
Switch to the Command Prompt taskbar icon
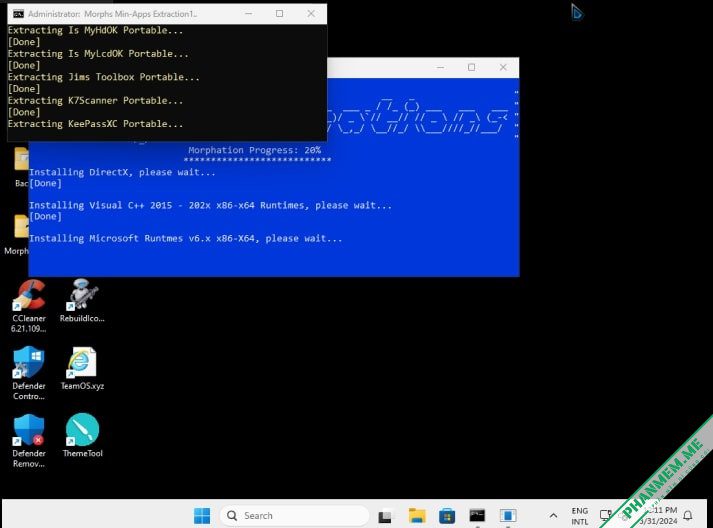click(477, 516)
